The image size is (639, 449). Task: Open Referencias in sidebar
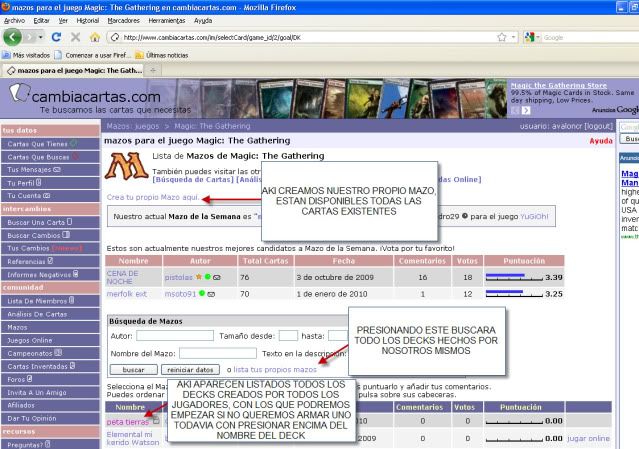click(50, 262)
